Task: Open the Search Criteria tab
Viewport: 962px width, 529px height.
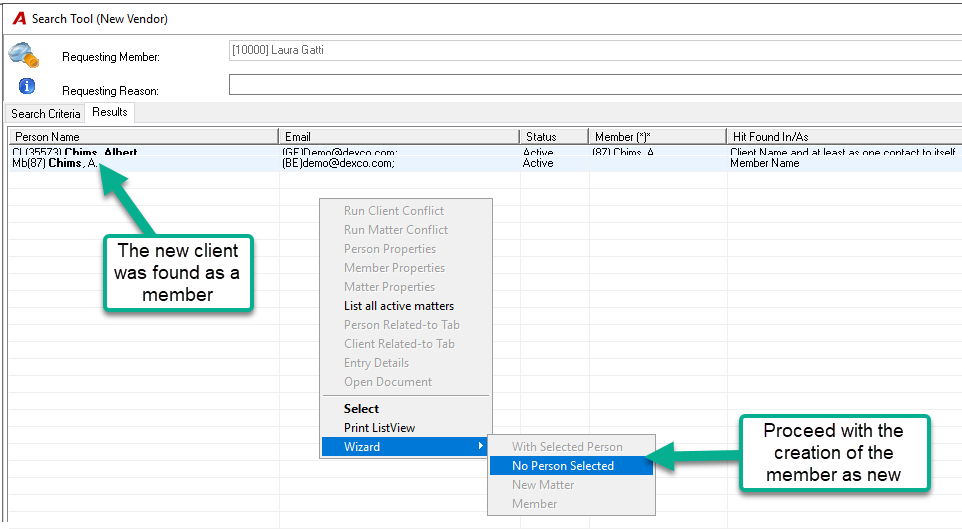Action: [x=45, y=114]
